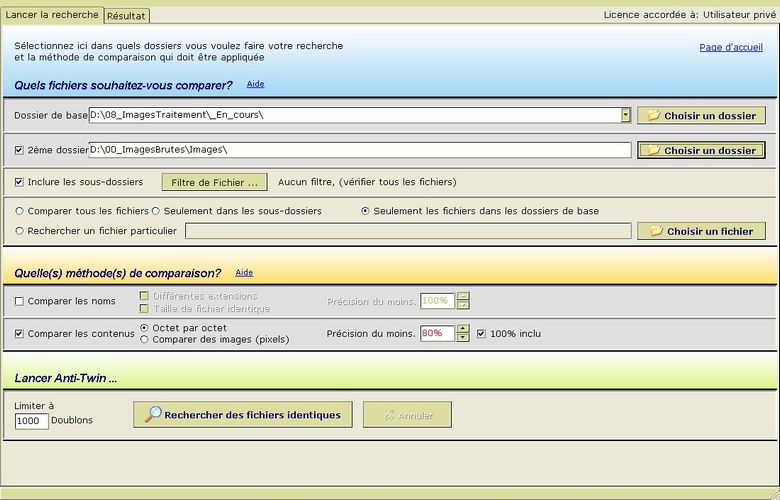780x500 pixels.
Task: Click the folder icon of 2ème dossier chooser
Action: coord(653,151)
